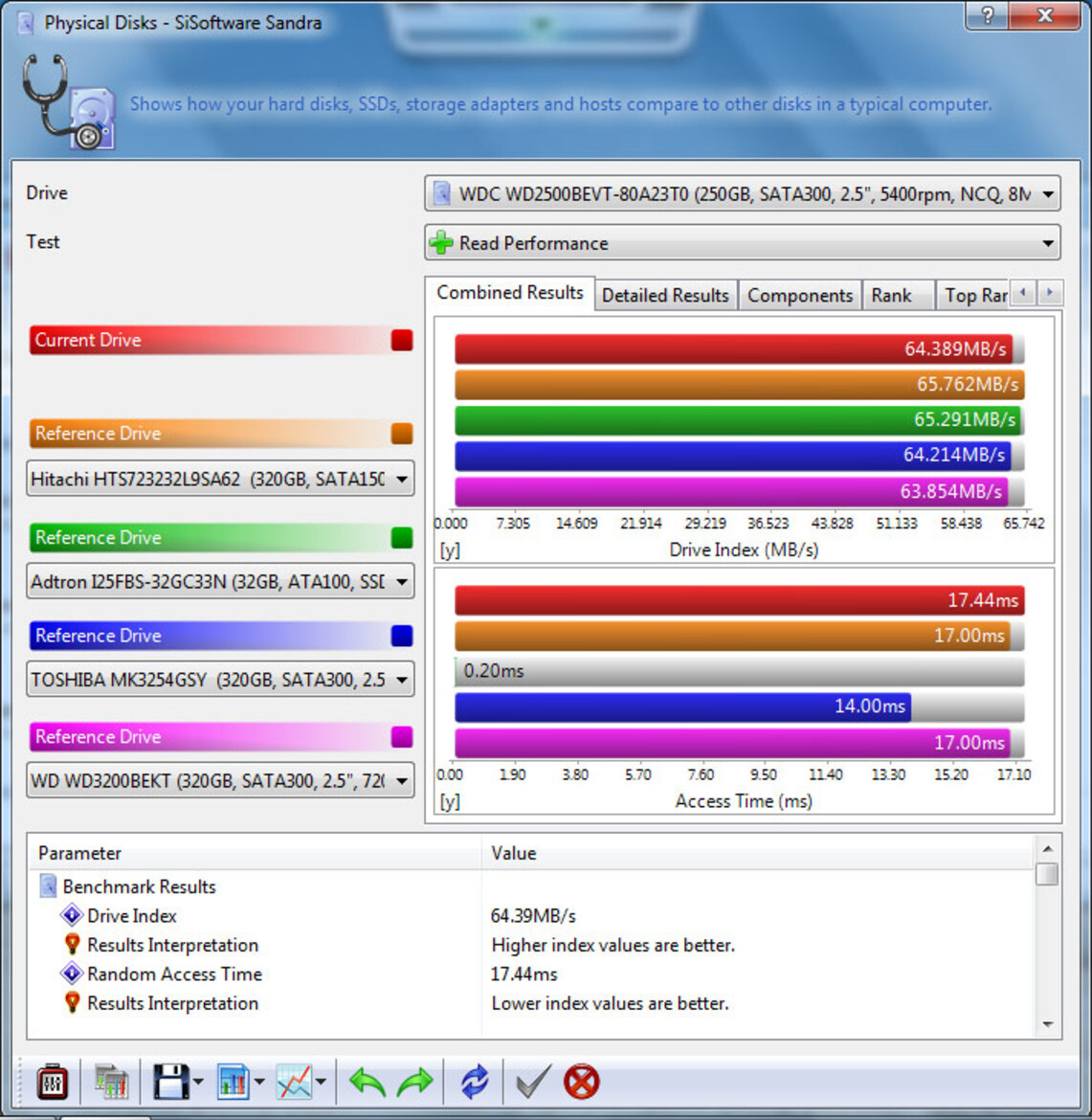Viewport: 1092px width, 1120px height.
Task: Switch to the Top Rank tab
Action: tap(974, 296)
